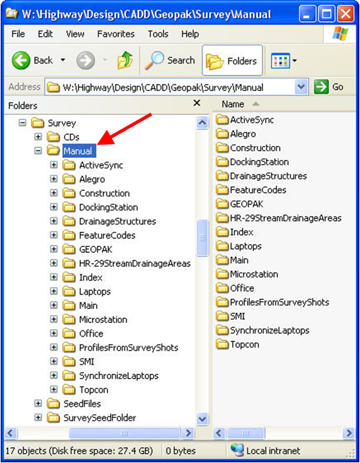Select DockingStation folder in file list
360x463 pixels.
252,162
